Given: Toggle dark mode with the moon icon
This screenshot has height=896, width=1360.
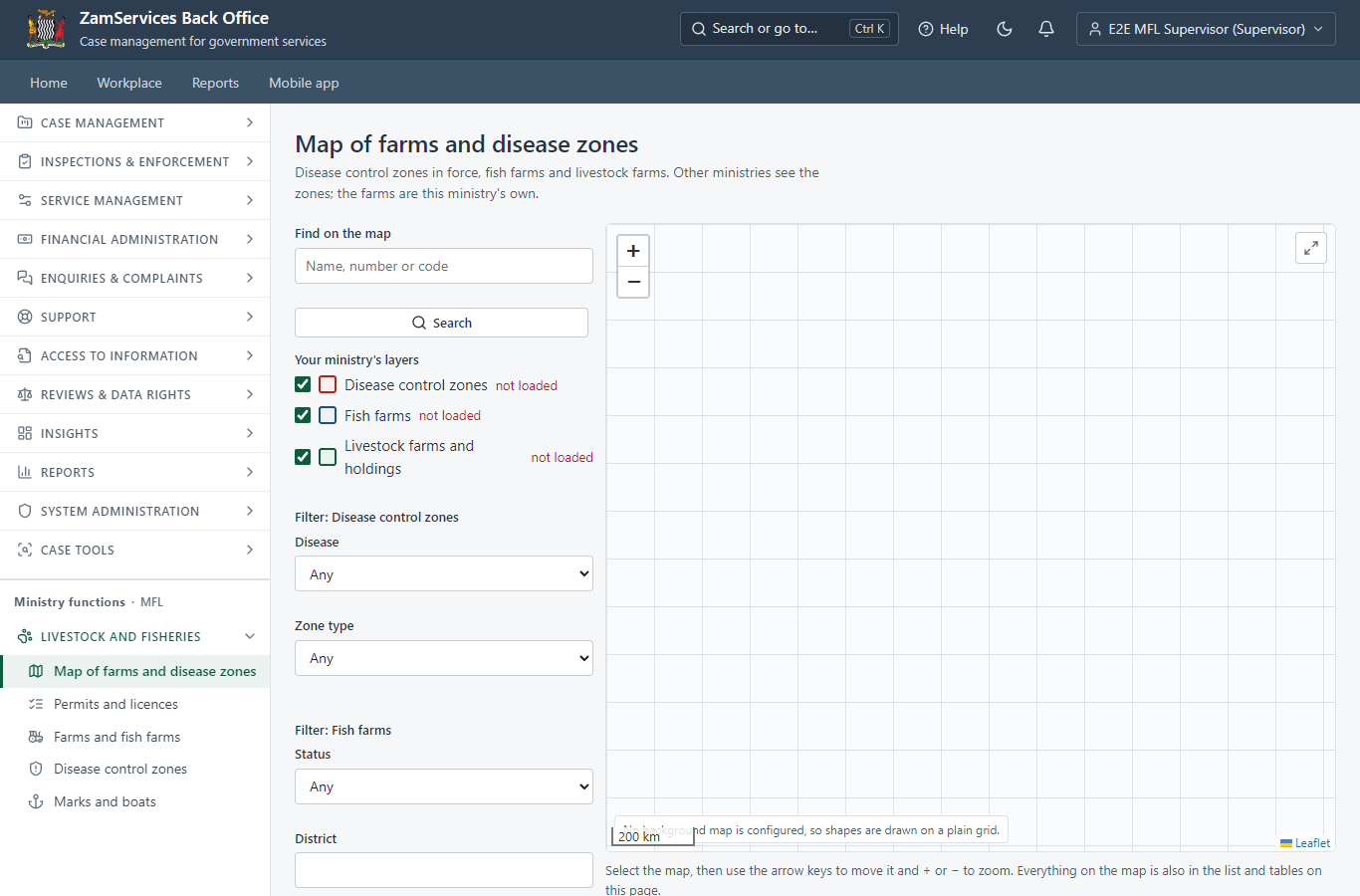Looking at the screenshot, I should [x=1005, y=29].
